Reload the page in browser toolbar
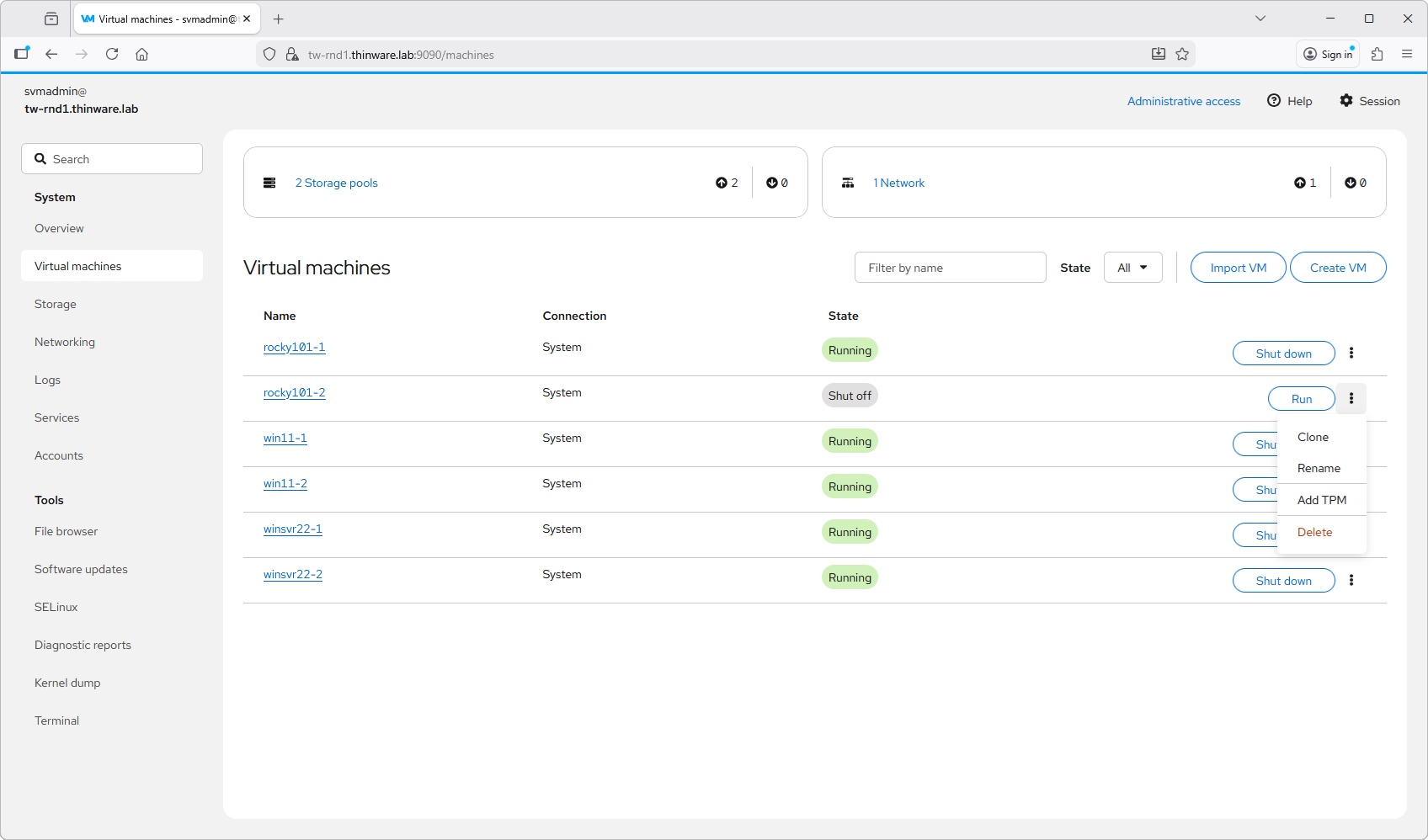The width and height of the screenshot is (1428, 840). tap(112, 55)
